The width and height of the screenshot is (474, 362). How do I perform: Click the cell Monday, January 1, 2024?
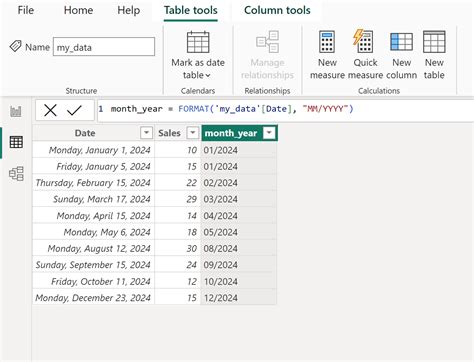click(x=94, y=150)
